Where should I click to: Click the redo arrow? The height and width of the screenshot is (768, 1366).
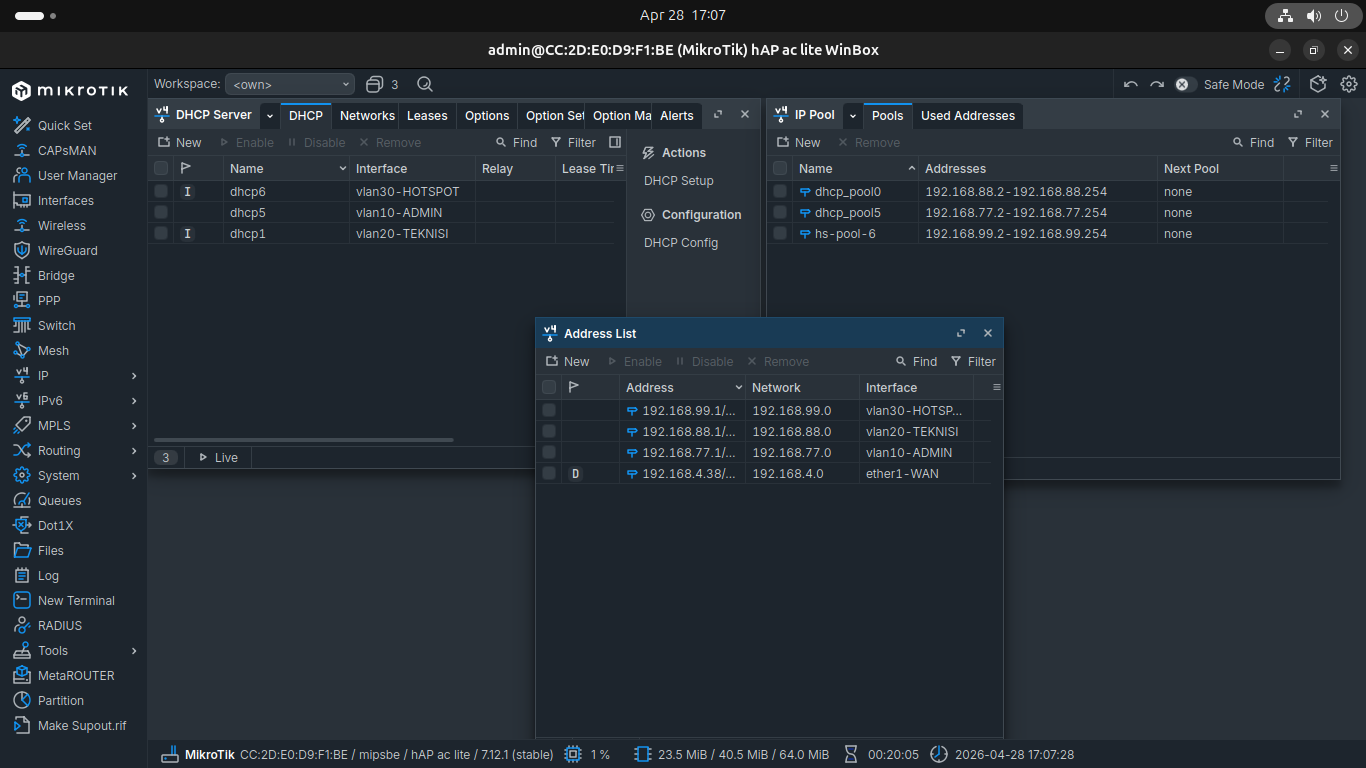[1157, 84]
